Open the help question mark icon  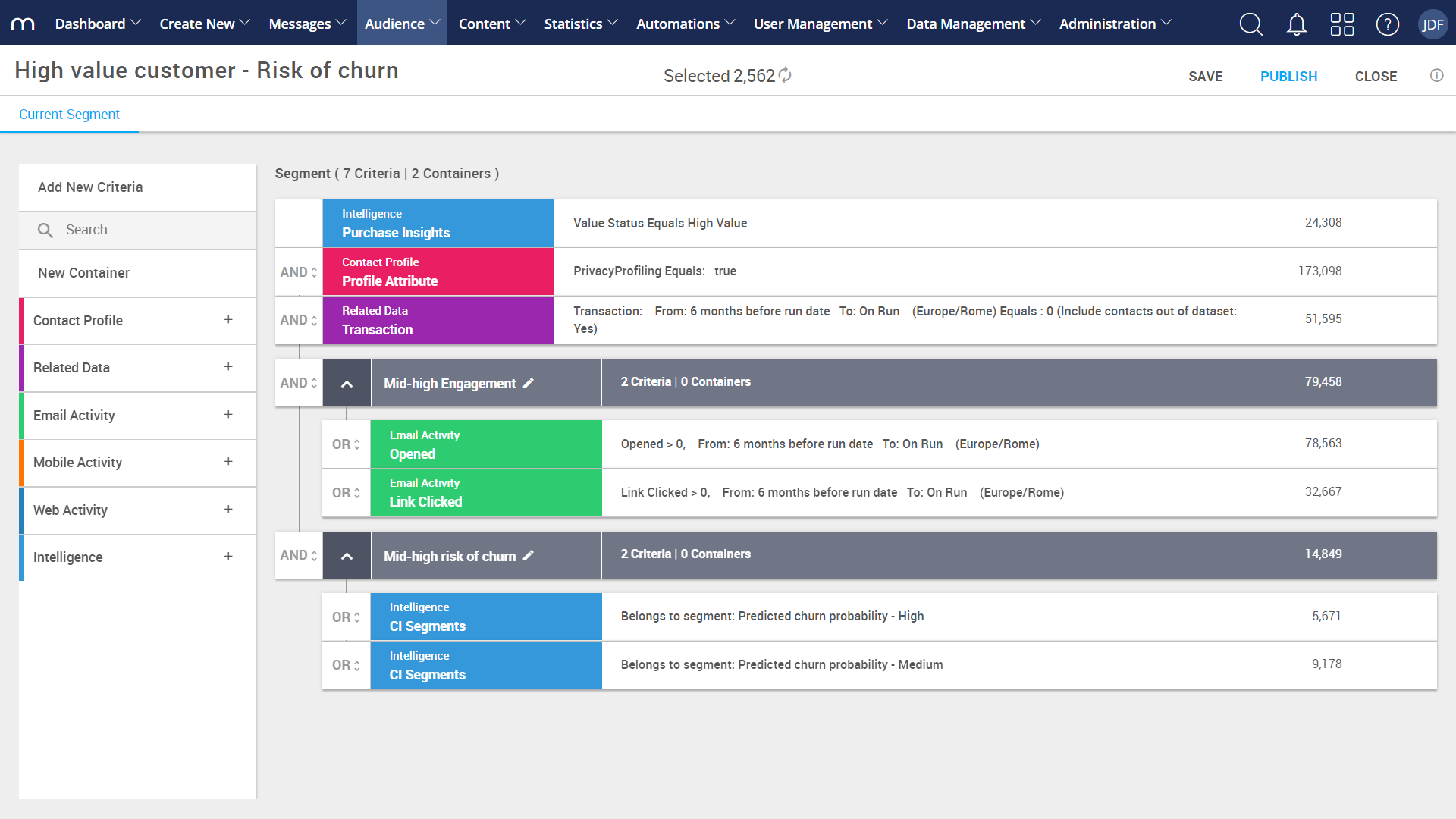coord(1388,24)
